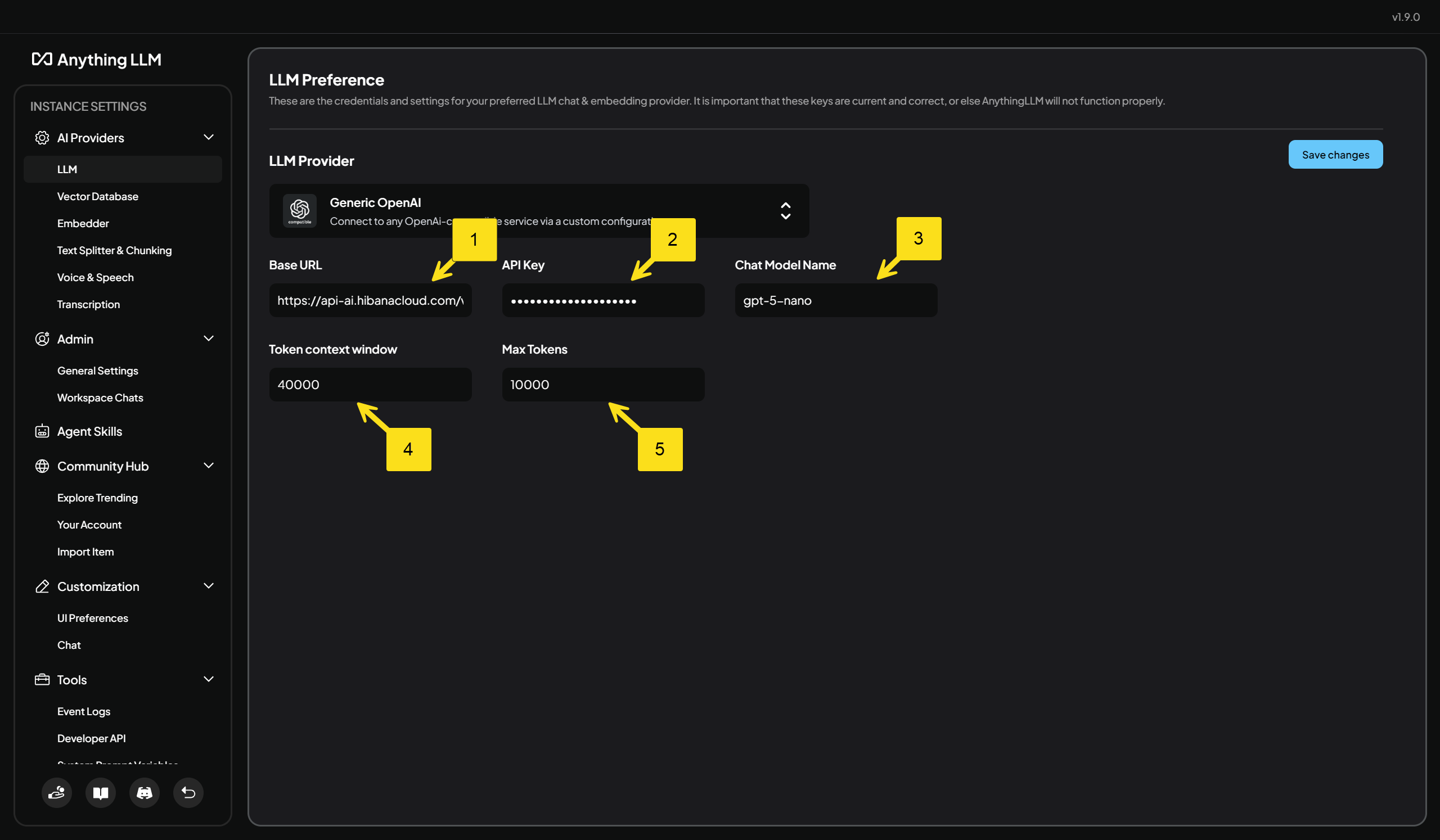Image resolution: width=1440 pixels, height=840 pixels.
Task: Open Chat customization settings
Action: click(69, 645)
